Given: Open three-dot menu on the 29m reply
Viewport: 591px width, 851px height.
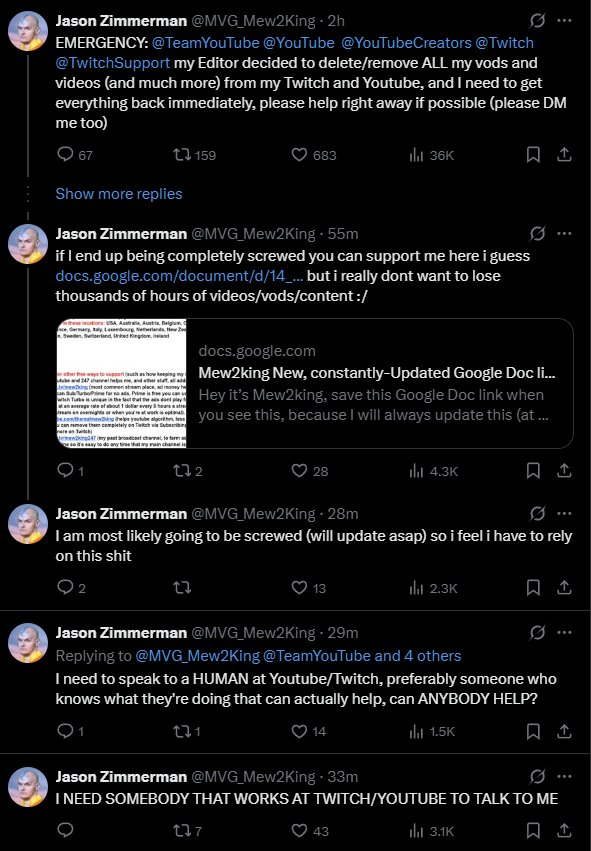Looking at the screenshot, I should click(564, 632).
